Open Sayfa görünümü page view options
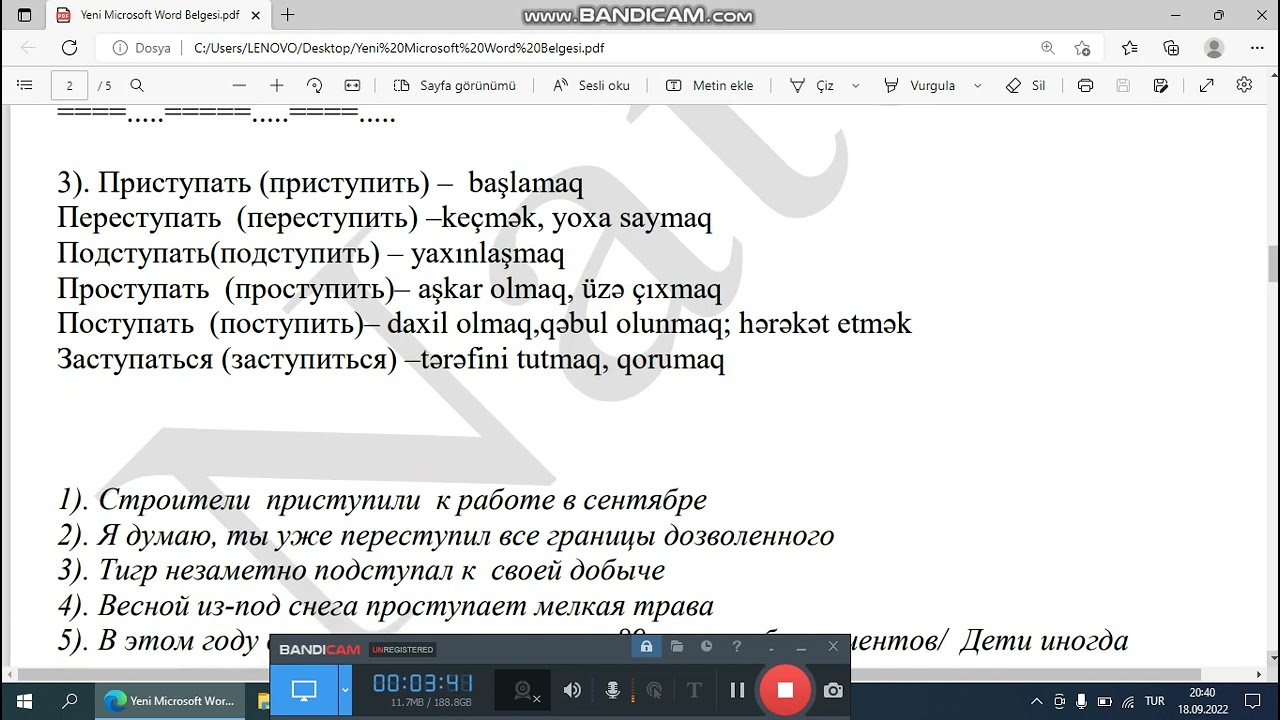The width and height of the screenshot is (1280, 720). (455, 86)
